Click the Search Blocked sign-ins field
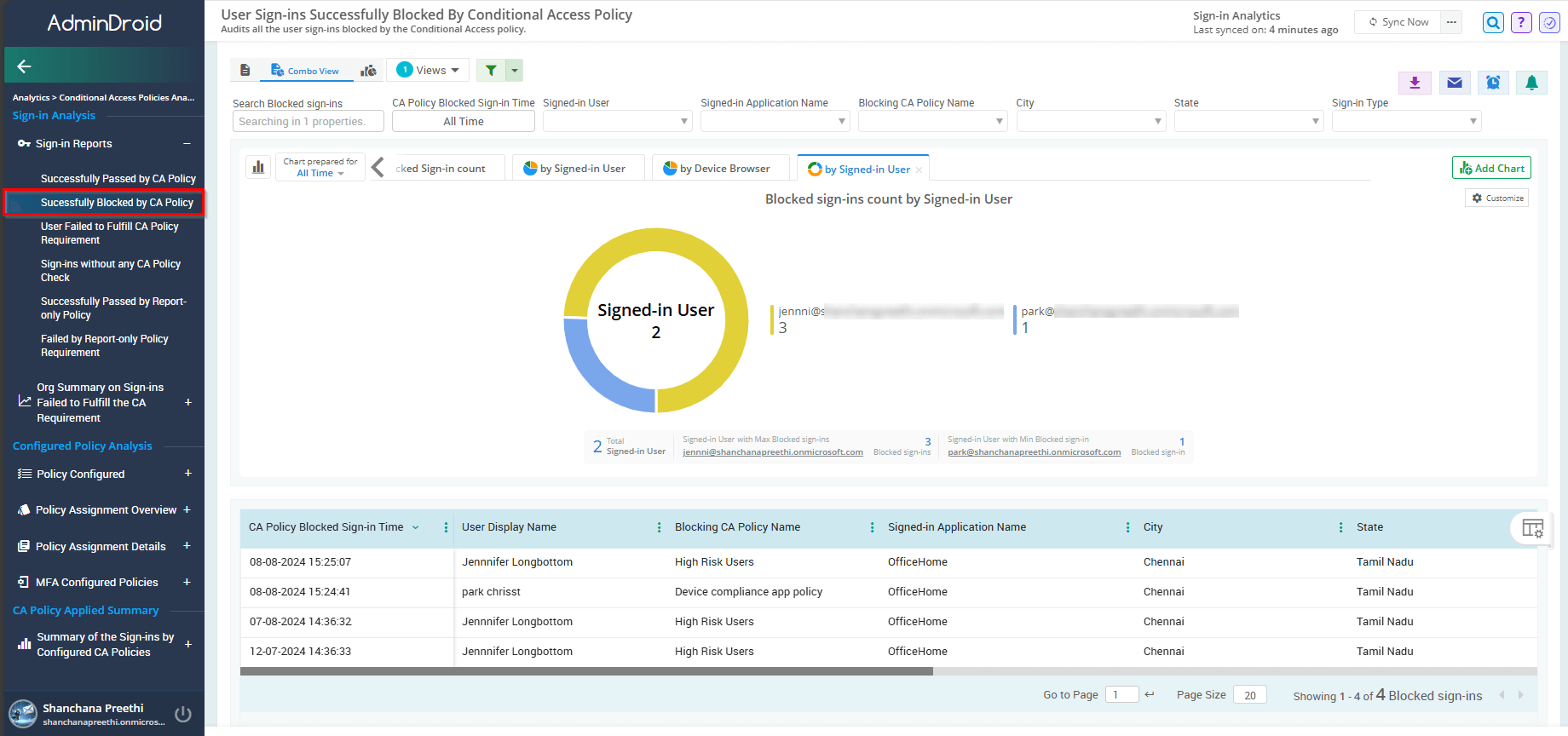 308,122
